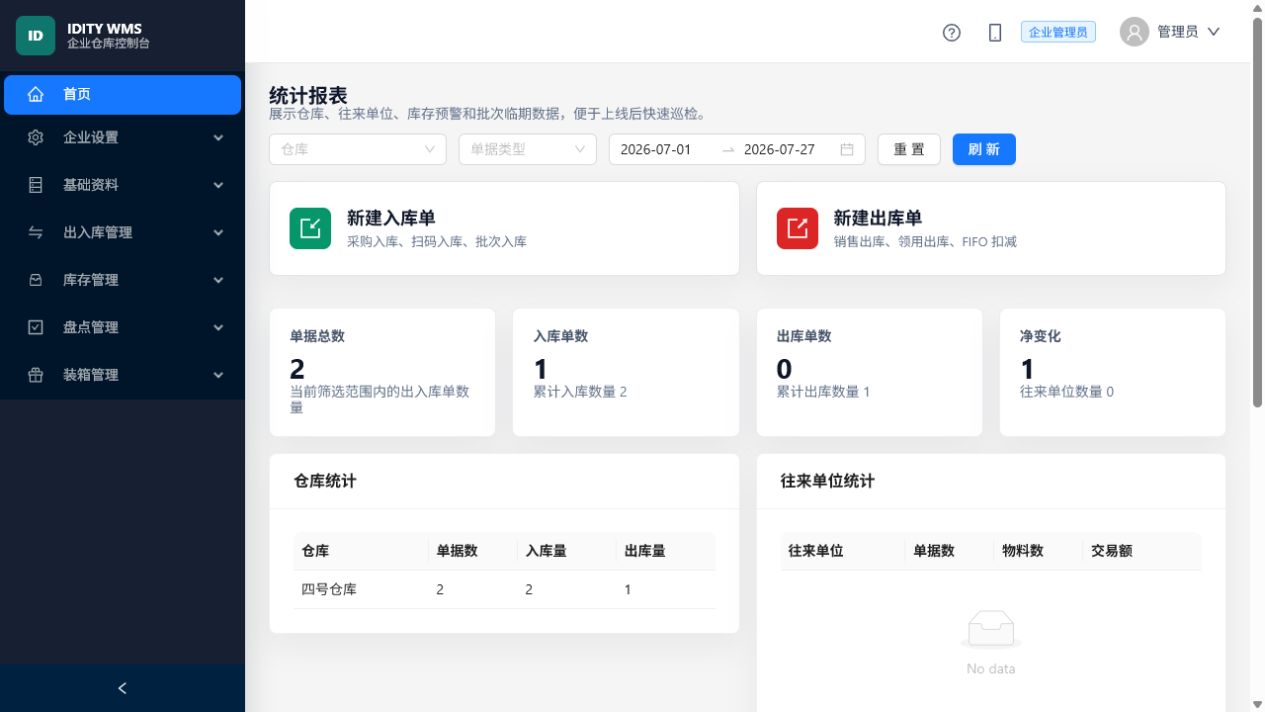The image size is (1265, 712).
Task: Open the 盘点管理 menu
Action: (x=122, y=327)
